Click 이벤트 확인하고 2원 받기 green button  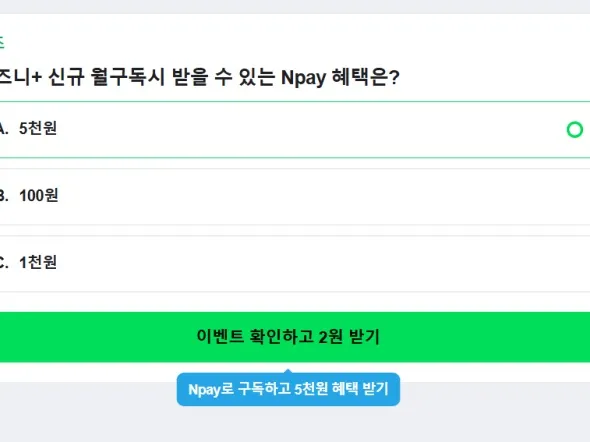(295, 337)
